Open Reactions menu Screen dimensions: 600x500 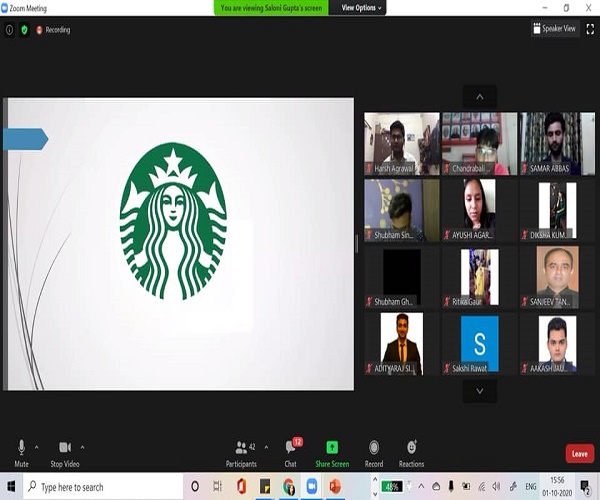[411, 453]
